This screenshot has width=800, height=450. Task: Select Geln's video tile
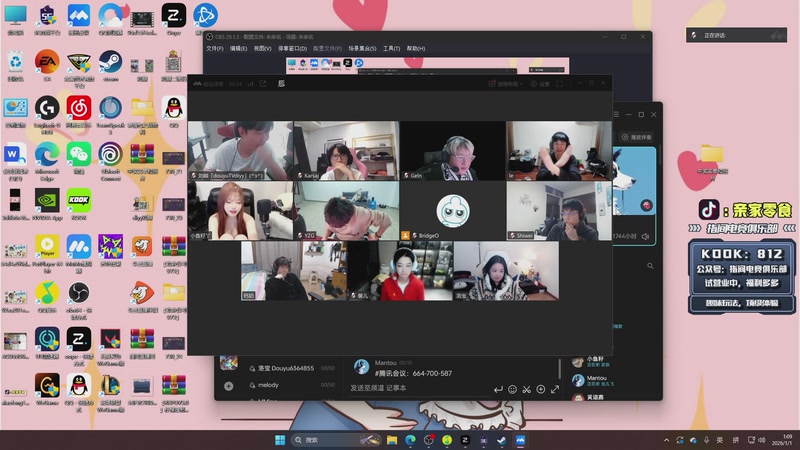coord(453,151)
